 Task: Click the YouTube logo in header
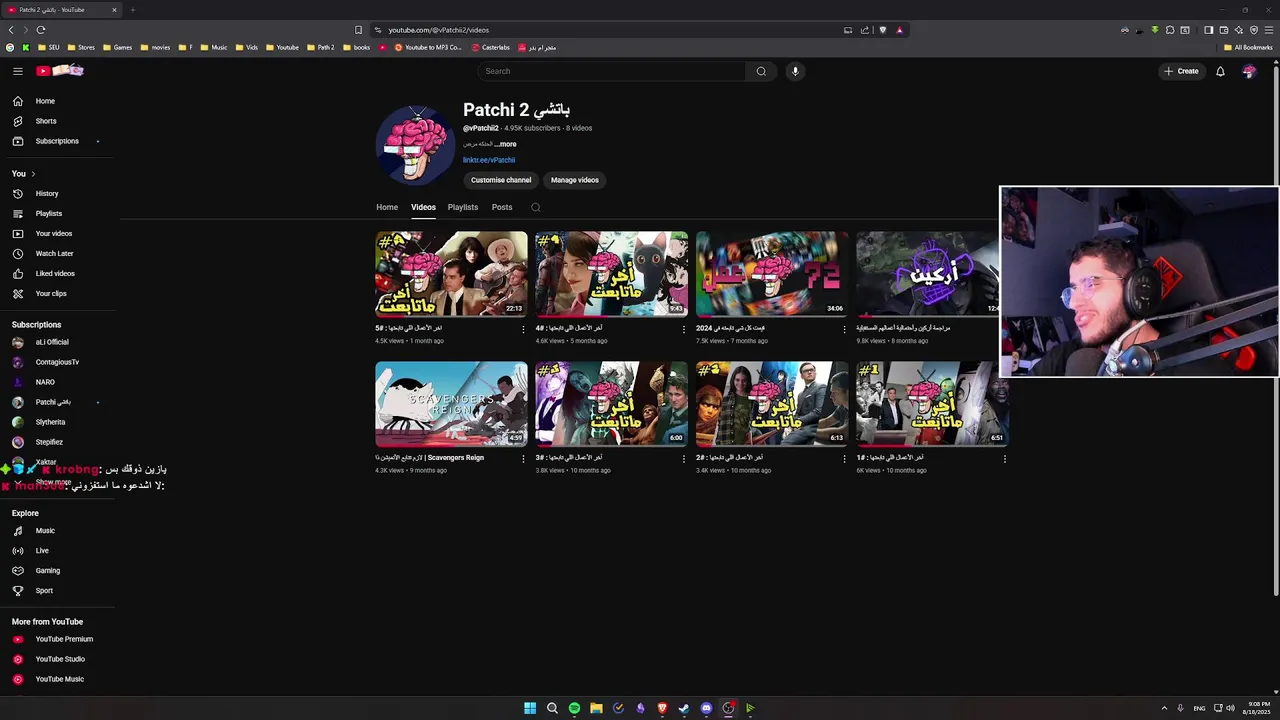(60, 70)
